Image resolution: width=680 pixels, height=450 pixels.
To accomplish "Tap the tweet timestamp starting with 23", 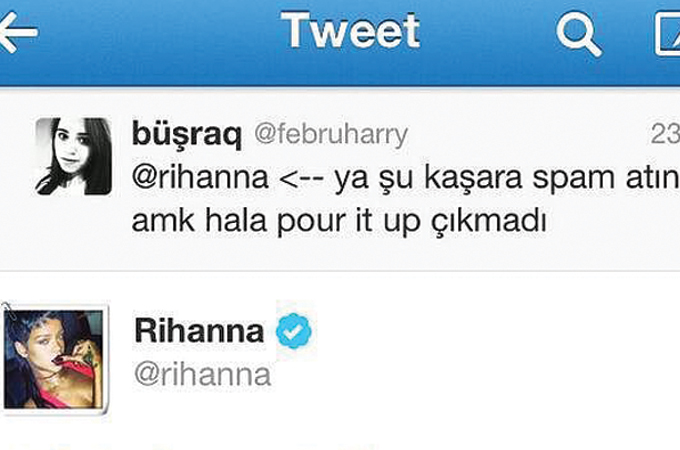I will tap(665, 134).
